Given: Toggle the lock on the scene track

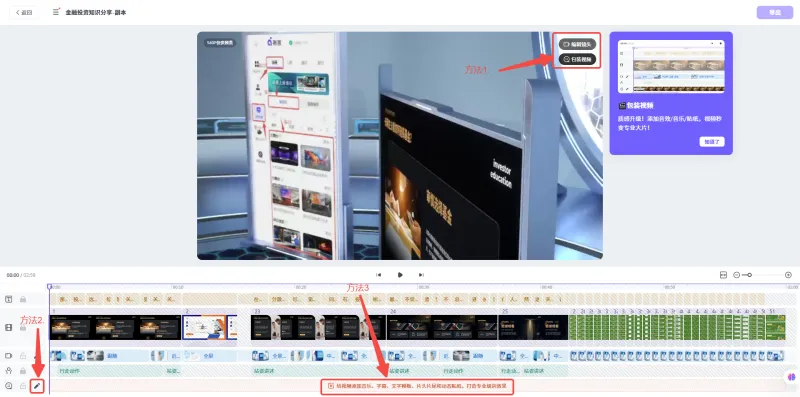Looking at the screenshot, I should click(x=23, y=328).
